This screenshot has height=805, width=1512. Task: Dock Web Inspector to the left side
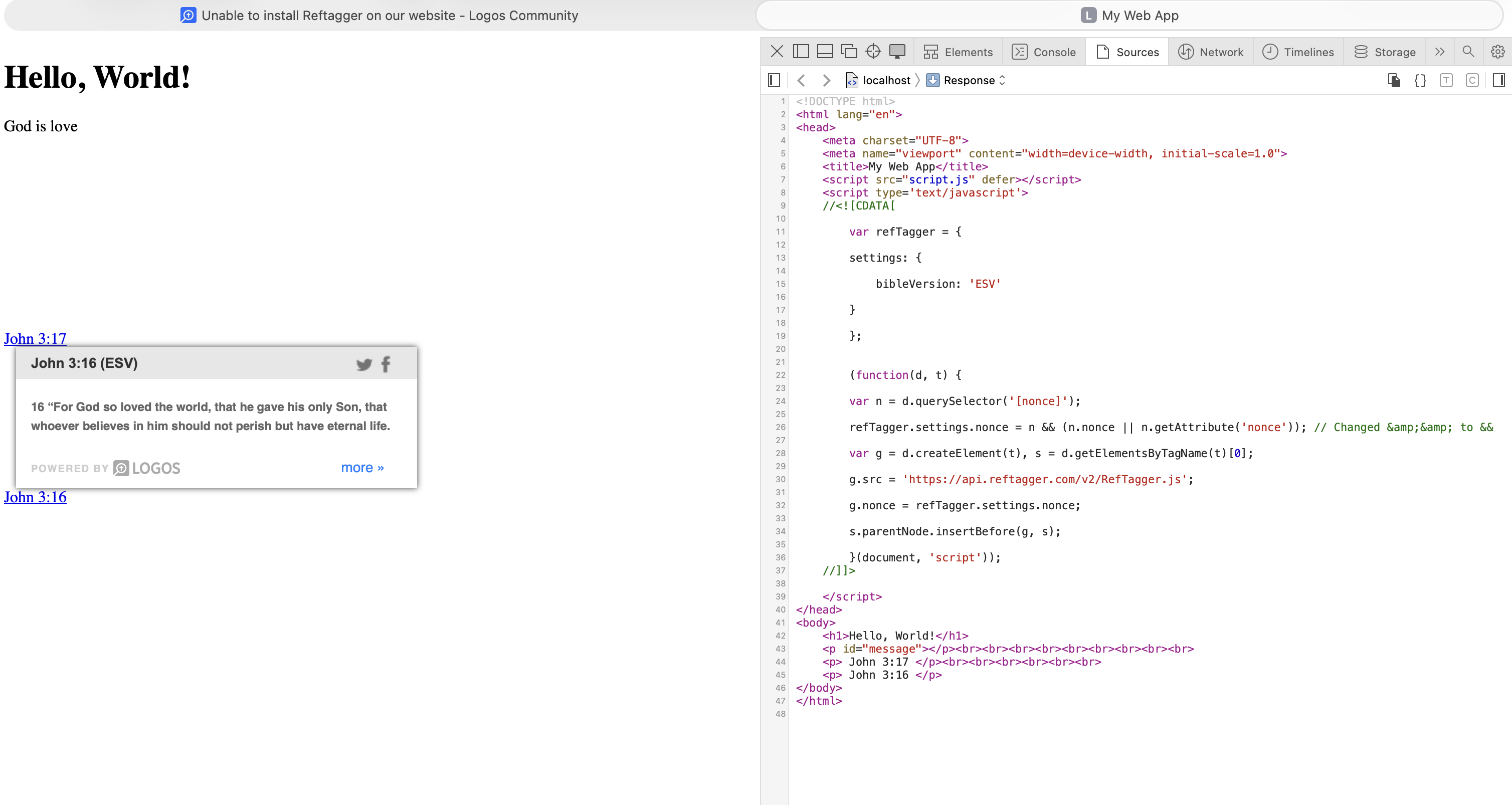pos(801,52)
